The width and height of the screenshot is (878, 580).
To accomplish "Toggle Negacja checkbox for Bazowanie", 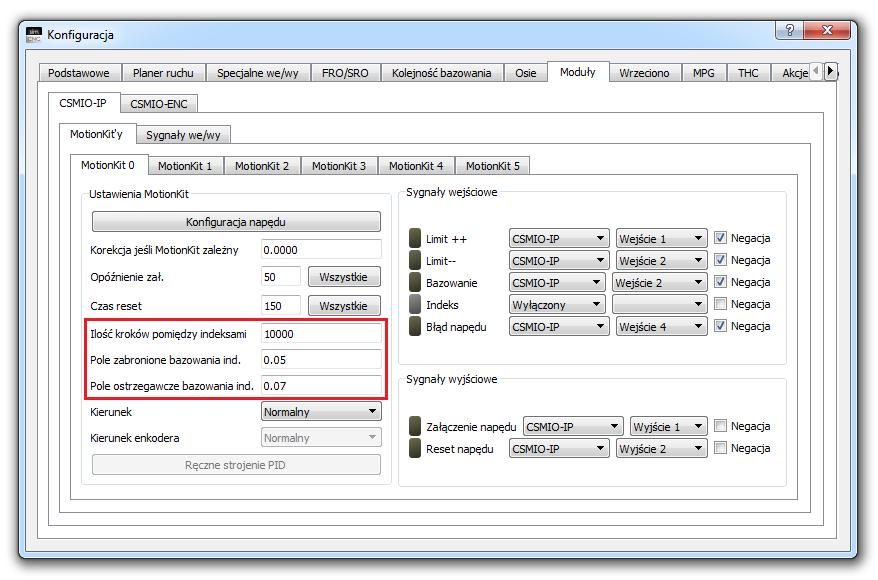I will (x=720, y=282).
